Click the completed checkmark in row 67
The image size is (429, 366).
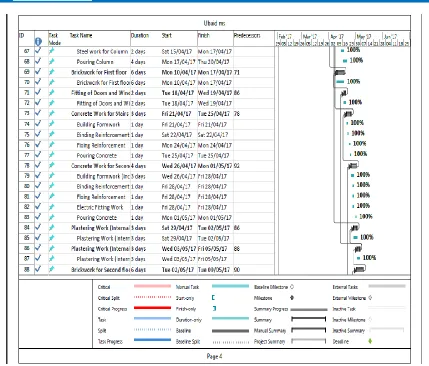click(38, 51)
